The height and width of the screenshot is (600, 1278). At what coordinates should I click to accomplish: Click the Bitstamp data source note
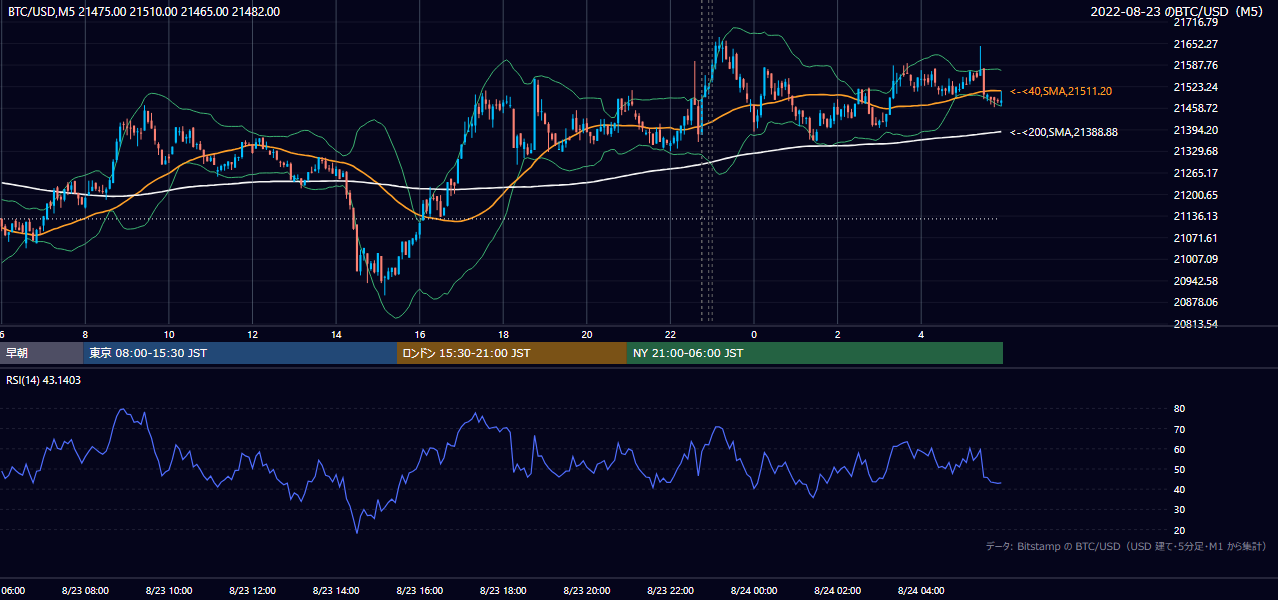click(x=1126, y=547)
